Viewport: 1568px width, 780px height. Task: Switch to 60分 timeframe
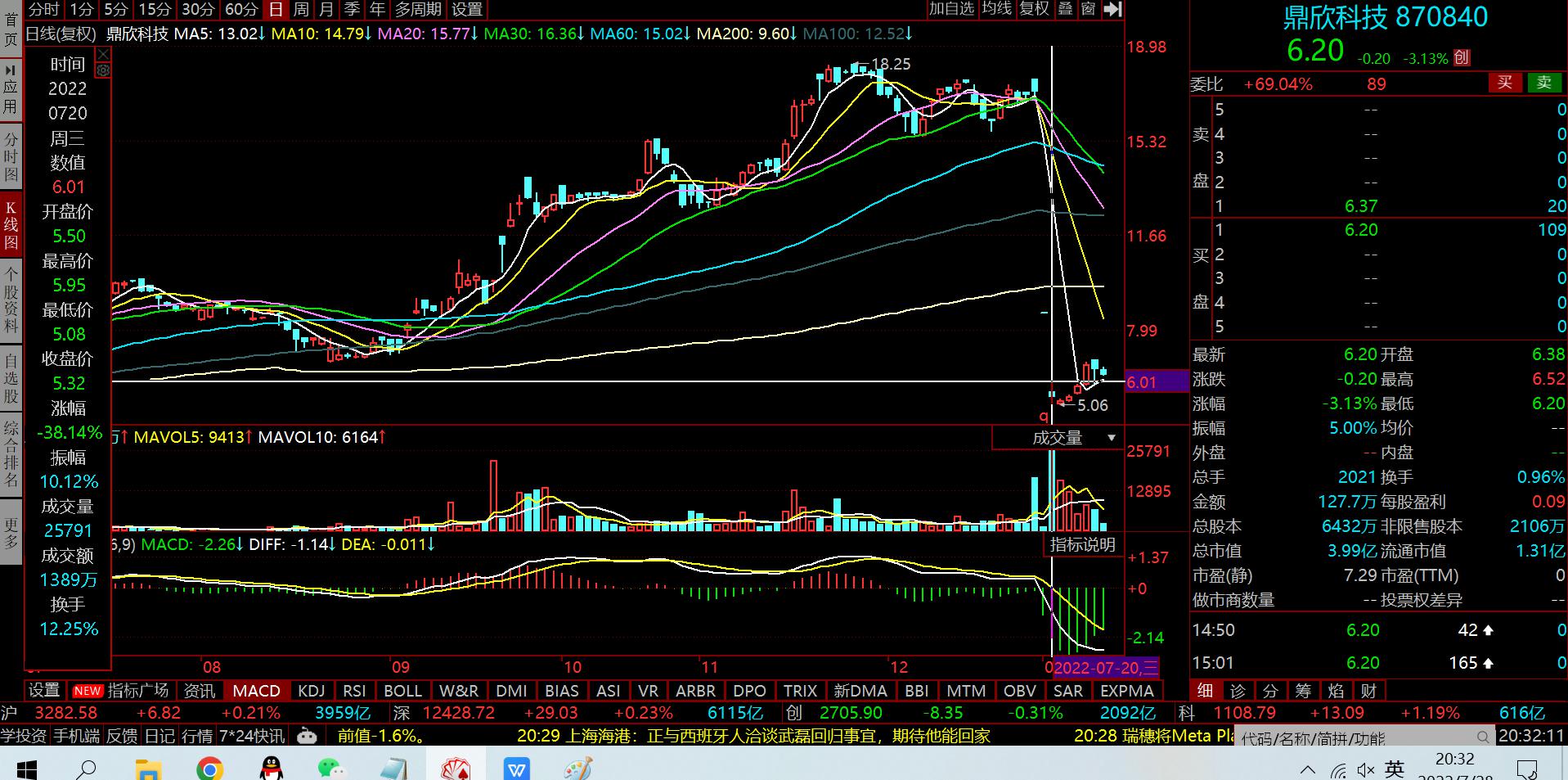coord(241,10)
